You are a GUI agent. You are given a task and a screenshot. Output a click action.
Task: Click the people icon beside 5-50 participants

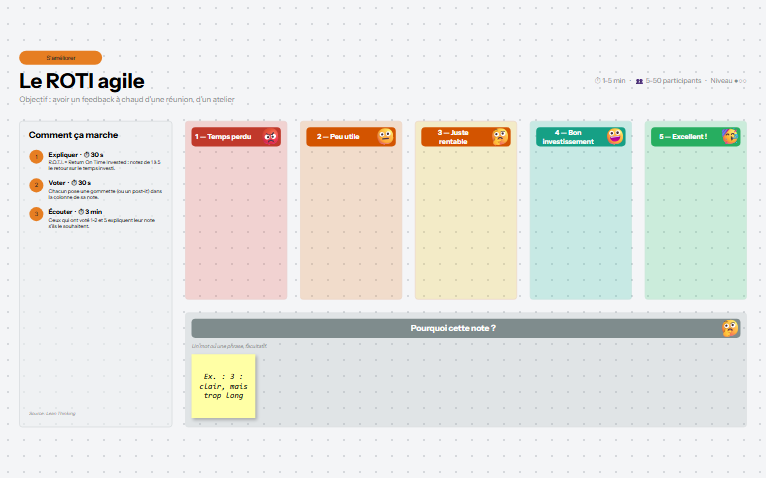click(x=639, y=81)
